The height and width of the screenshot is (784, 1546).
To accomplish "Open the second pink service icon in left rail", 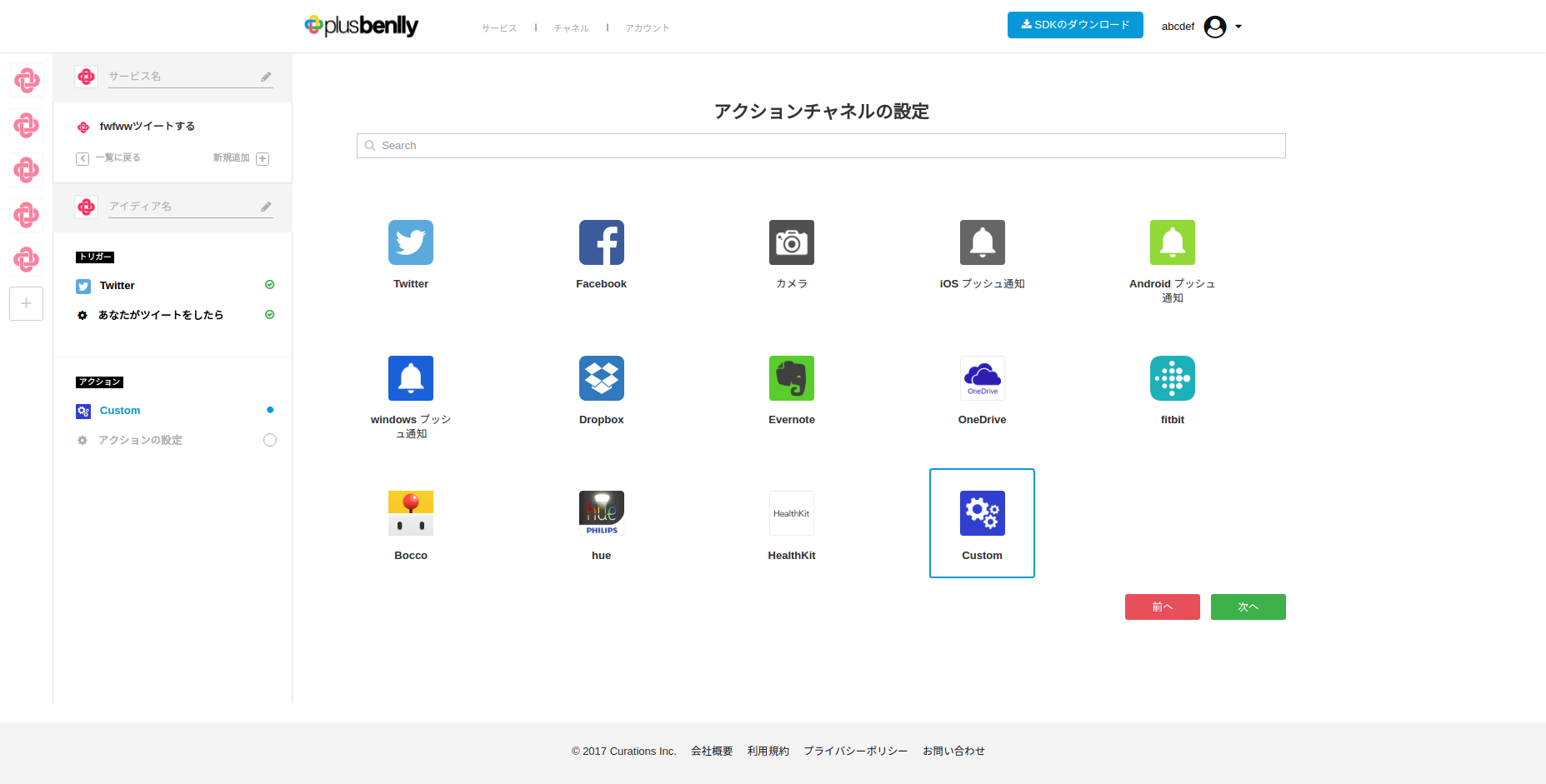I will pos(26,126).
